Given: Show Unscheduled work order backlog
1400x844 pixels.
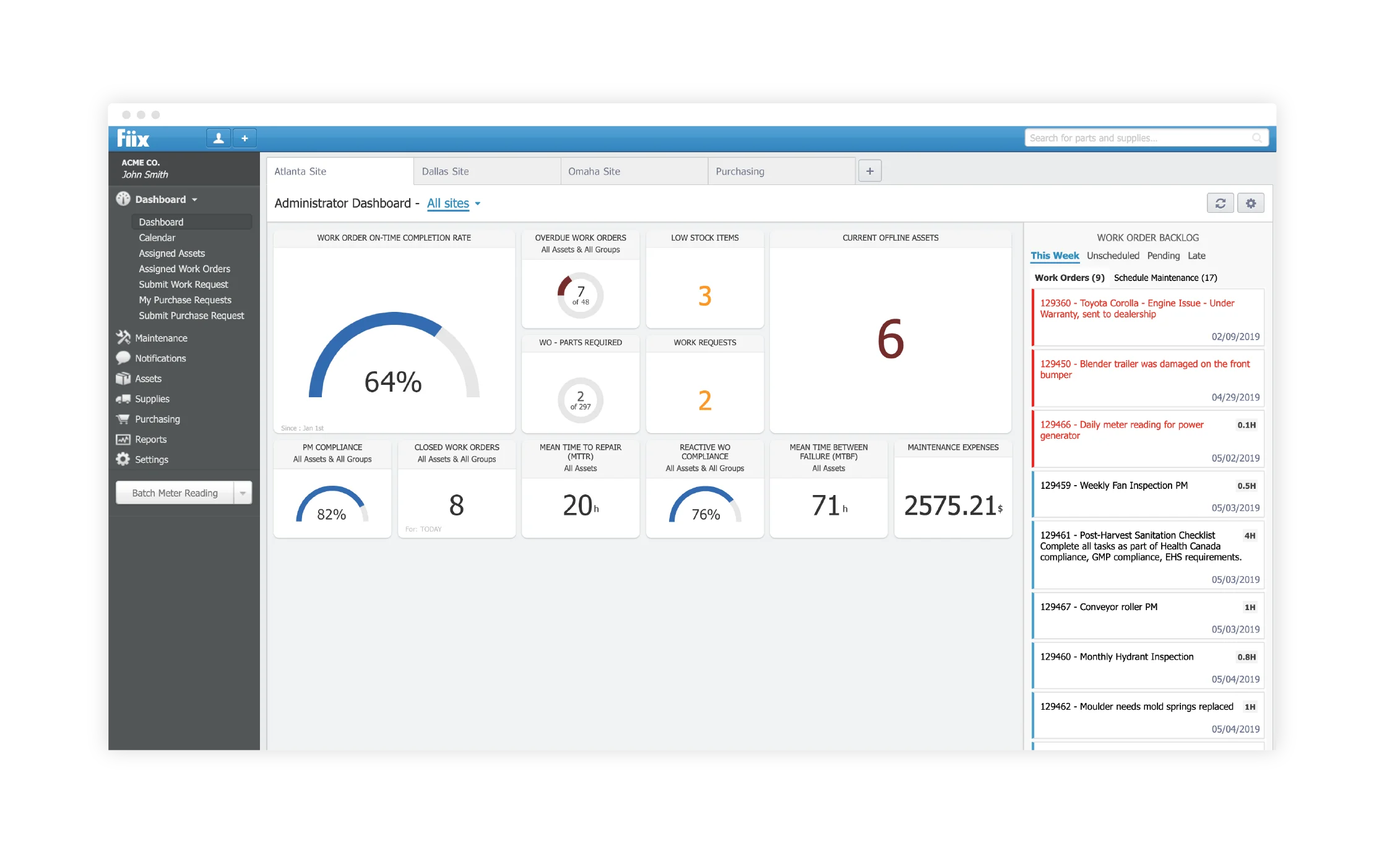Looking at the screenshot, I should pos(1113,256).
